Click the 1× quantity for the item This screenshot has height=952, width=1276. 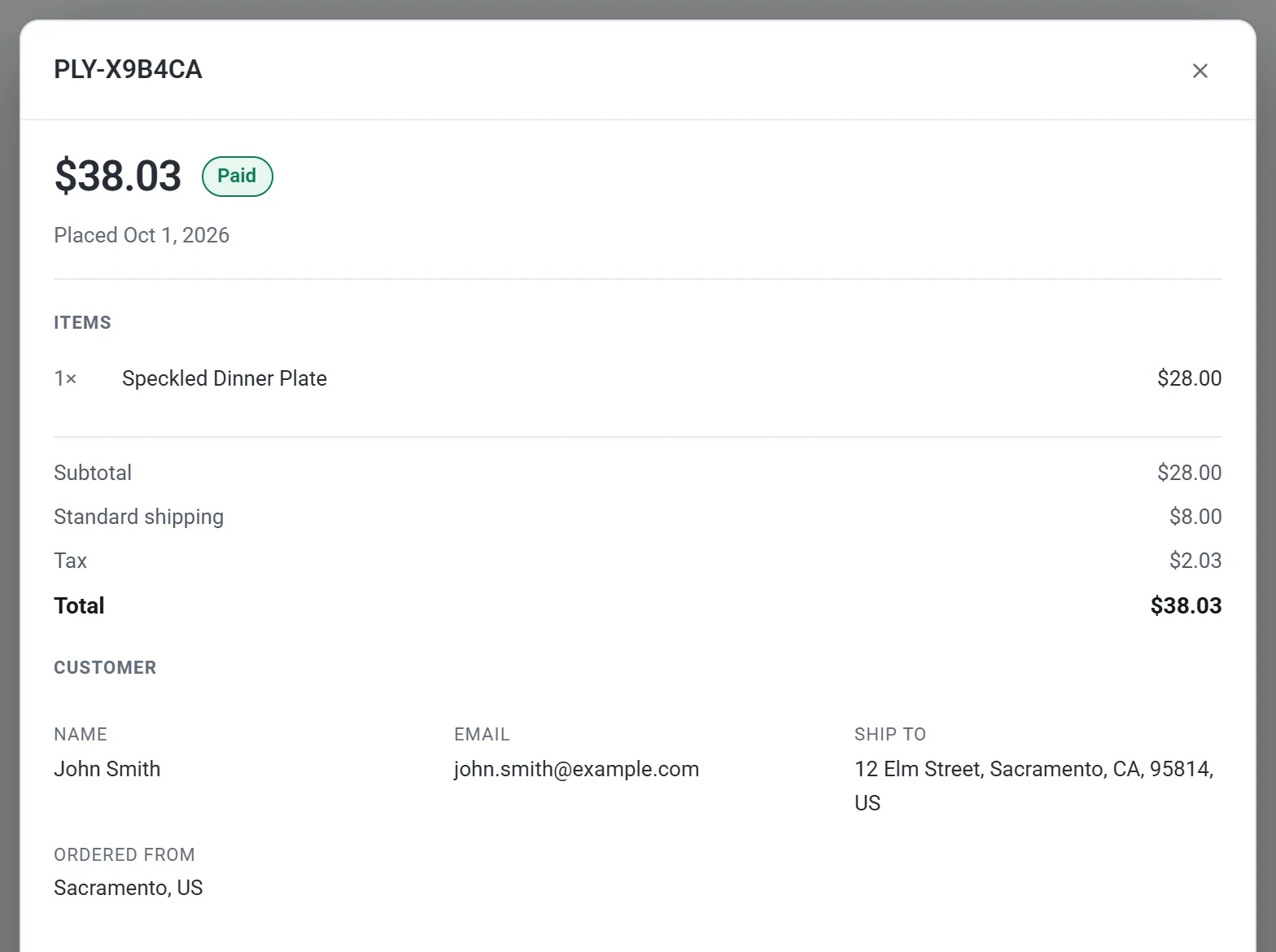coord(65,378)
